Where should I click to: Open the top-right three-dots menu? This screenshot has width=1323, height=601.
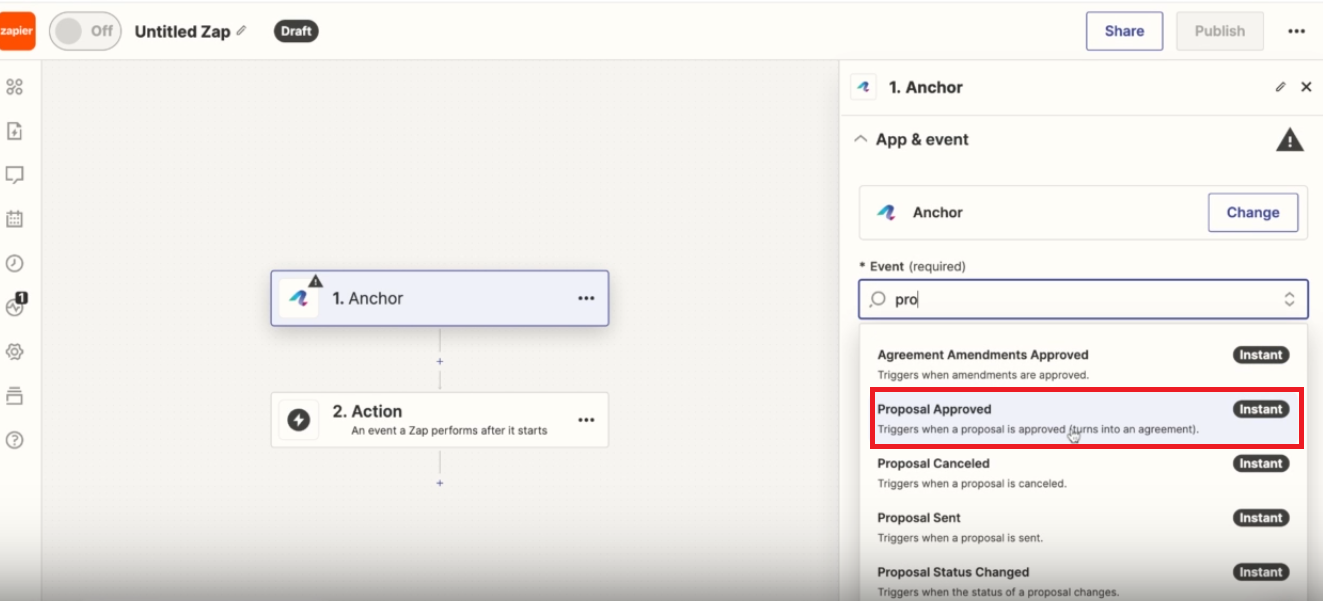tap(1296, 31)
